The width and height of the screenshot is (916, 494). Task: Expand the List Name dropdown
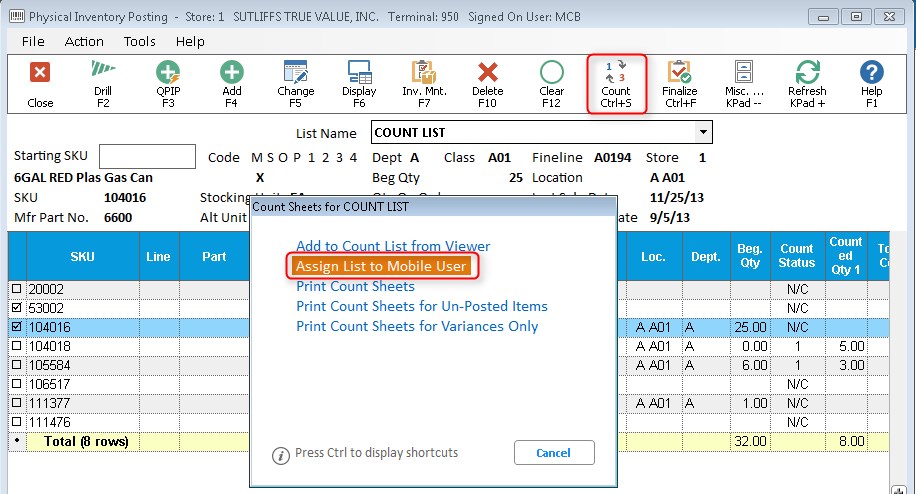[x=704, y=132]
